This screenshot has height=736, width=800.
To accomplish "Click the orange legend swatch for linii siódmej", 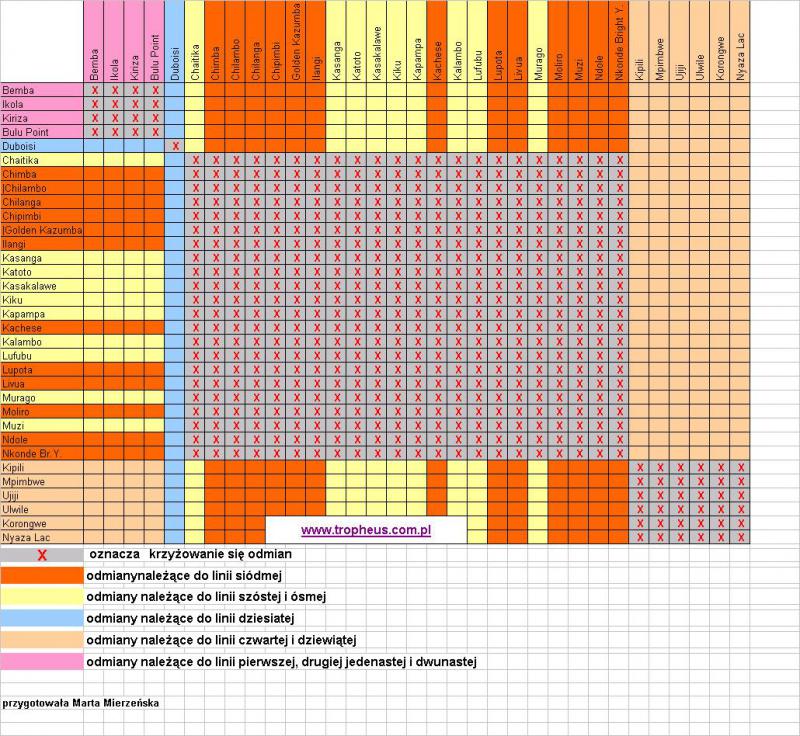I will click(x=41, y=575).
